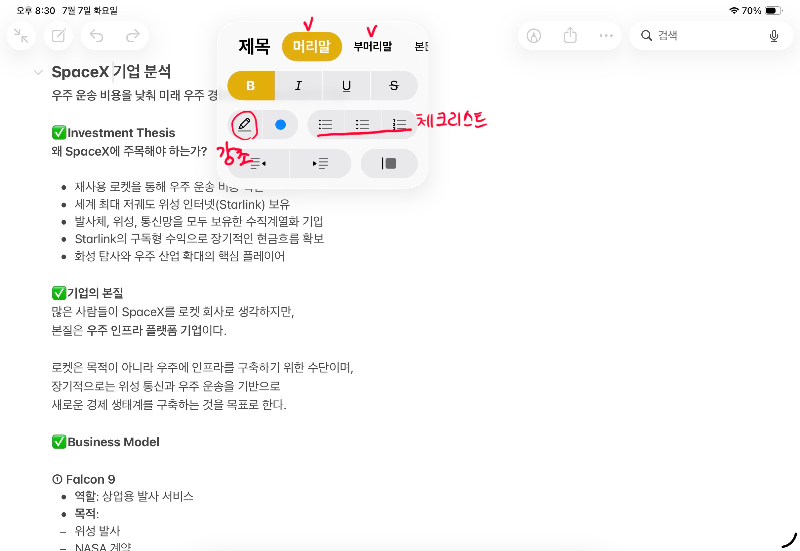Click the bullet Starlink의 구독형 수익으로 장기적인 현금흐름 확보

click(x=199, y=239)
